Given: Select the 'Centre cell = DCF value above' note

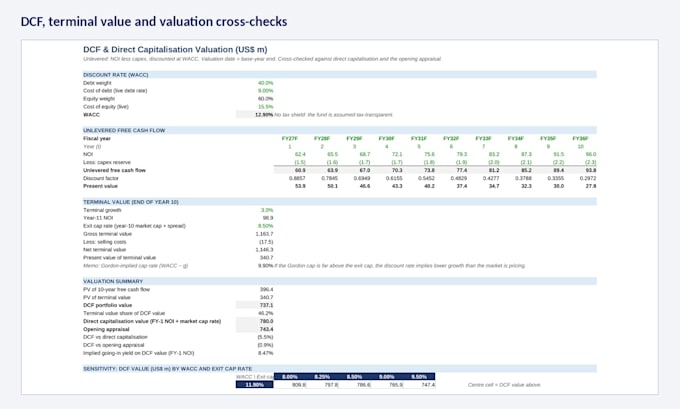Looking at the screenshot, I should pyautogui.click(x=504, y=385).
